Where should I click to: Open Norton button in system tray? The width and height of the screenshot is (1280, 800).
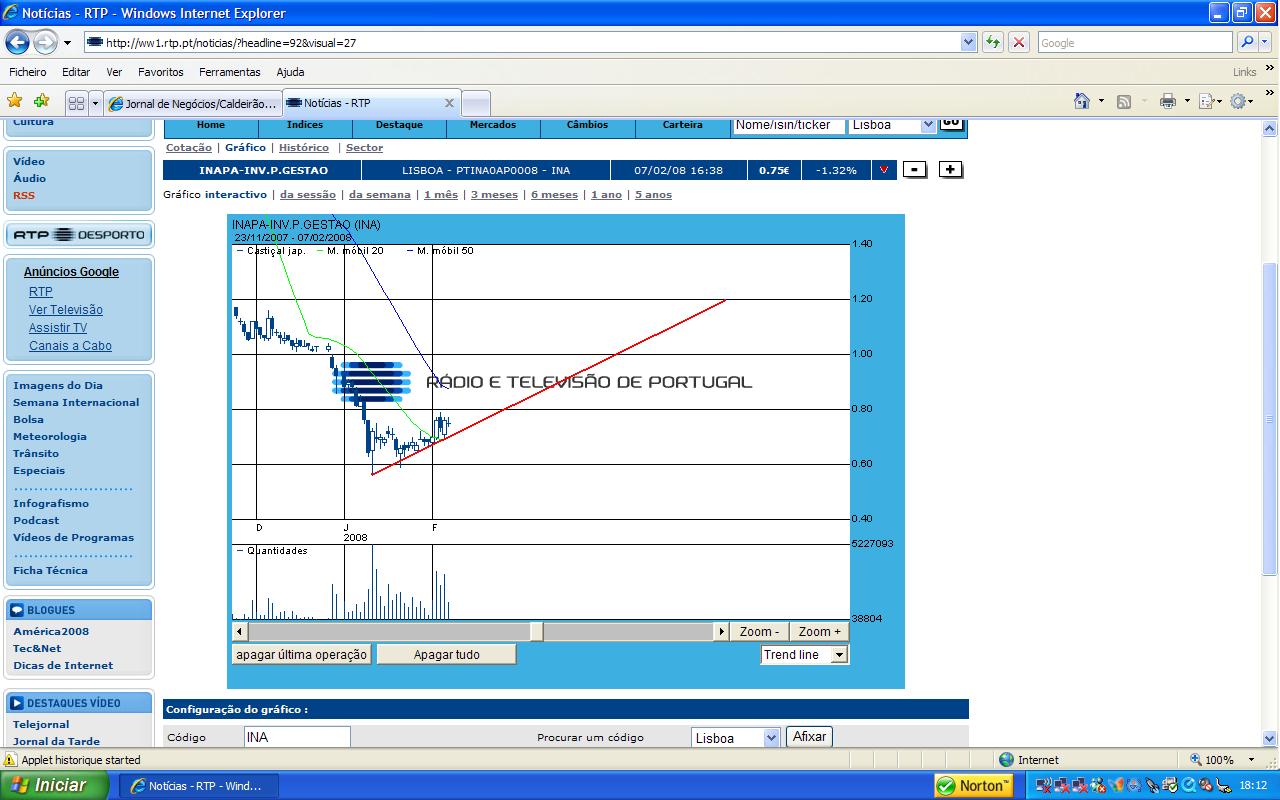[x=973, y=786]
